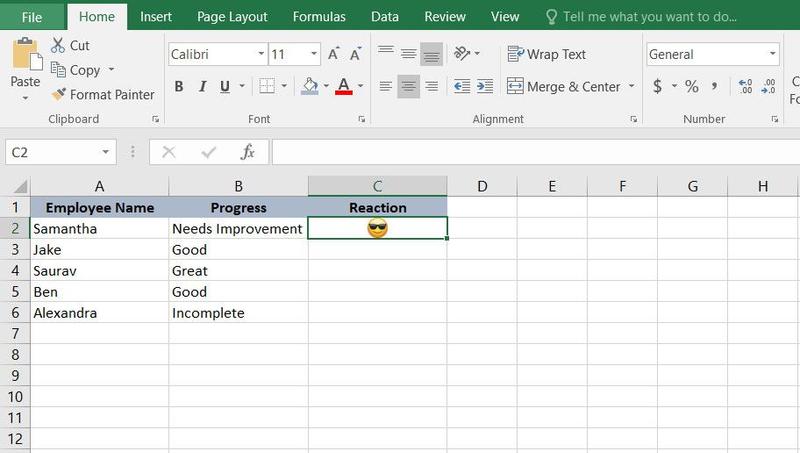Open the Calibri font name dropdown

click(x=261, y=54)
